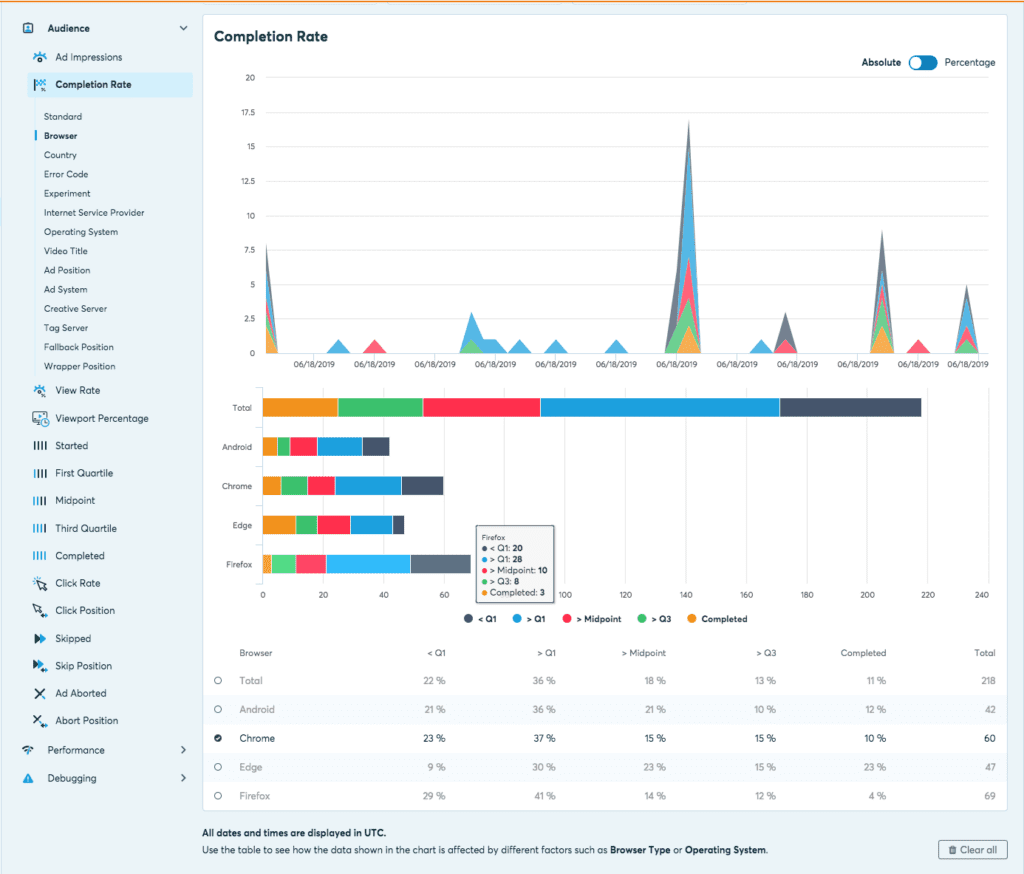This screenshot has height=874, width=1024.
Task: Open the Tag Server breakdown
Action: (x=66, y=328)
